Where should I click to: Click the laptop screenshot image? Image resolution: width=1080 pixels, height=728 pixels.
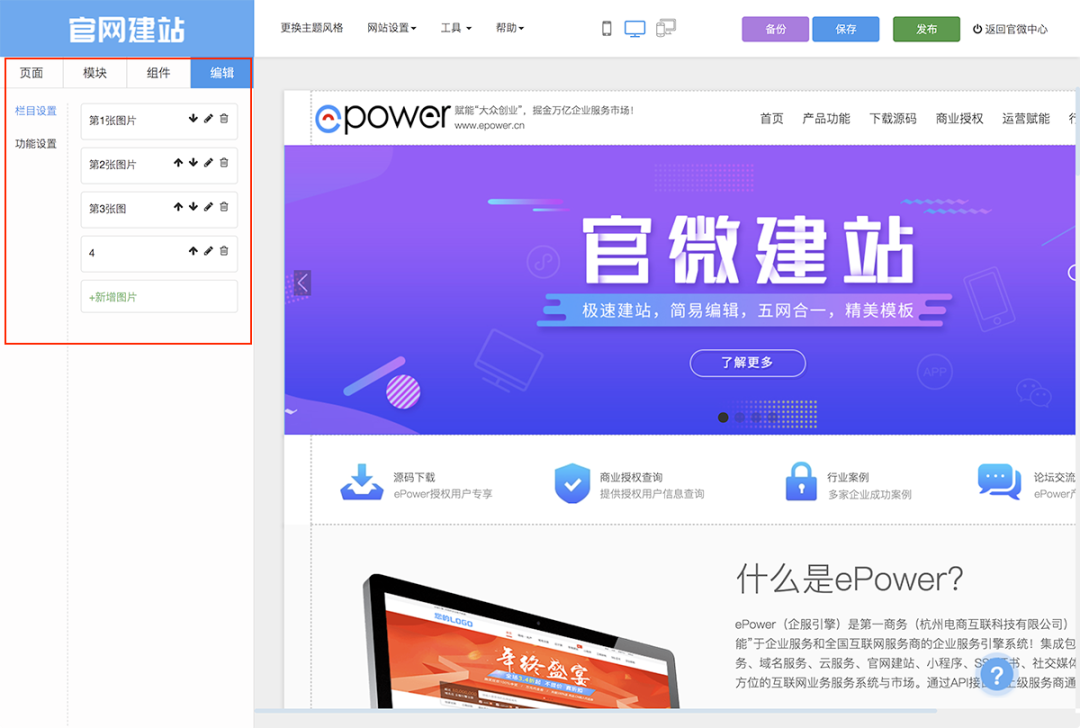522,642
